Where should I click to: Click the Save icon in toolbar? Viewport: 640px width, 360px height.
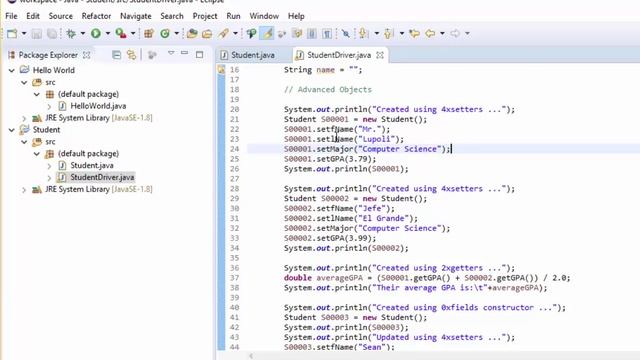[37, 33]
